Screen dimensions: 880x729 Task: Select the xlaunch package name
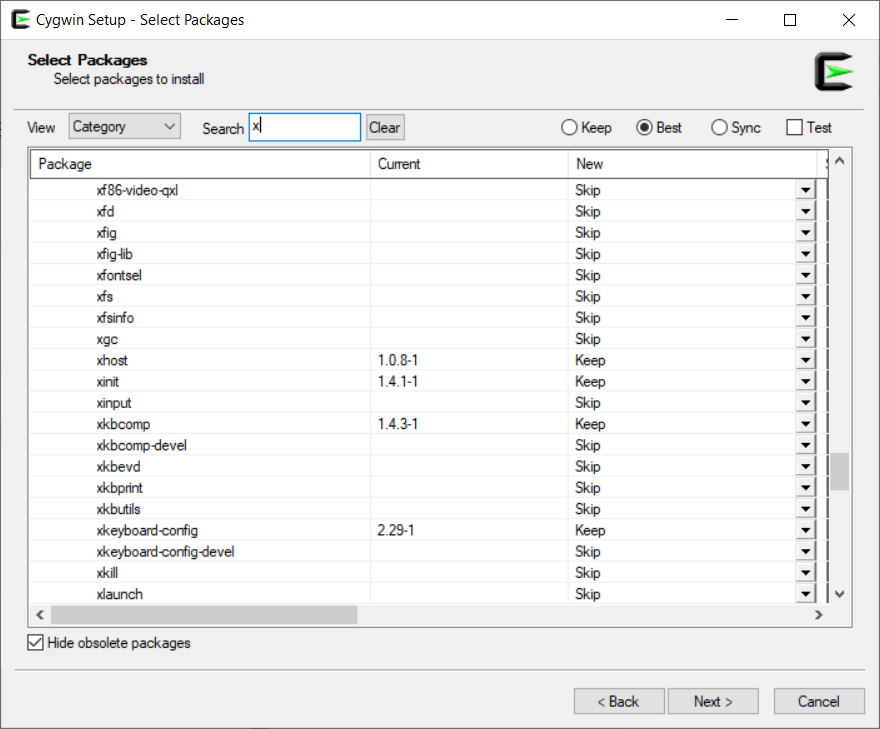click(120, 594)
